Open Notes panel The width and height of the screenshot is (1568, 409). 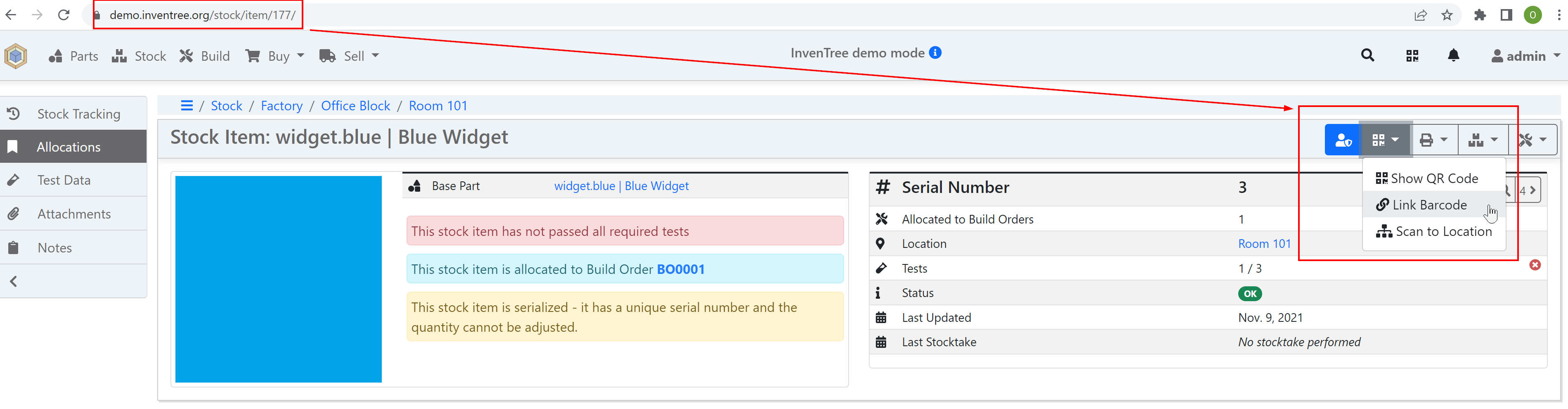pyautogui.click(x=73, y=247)
